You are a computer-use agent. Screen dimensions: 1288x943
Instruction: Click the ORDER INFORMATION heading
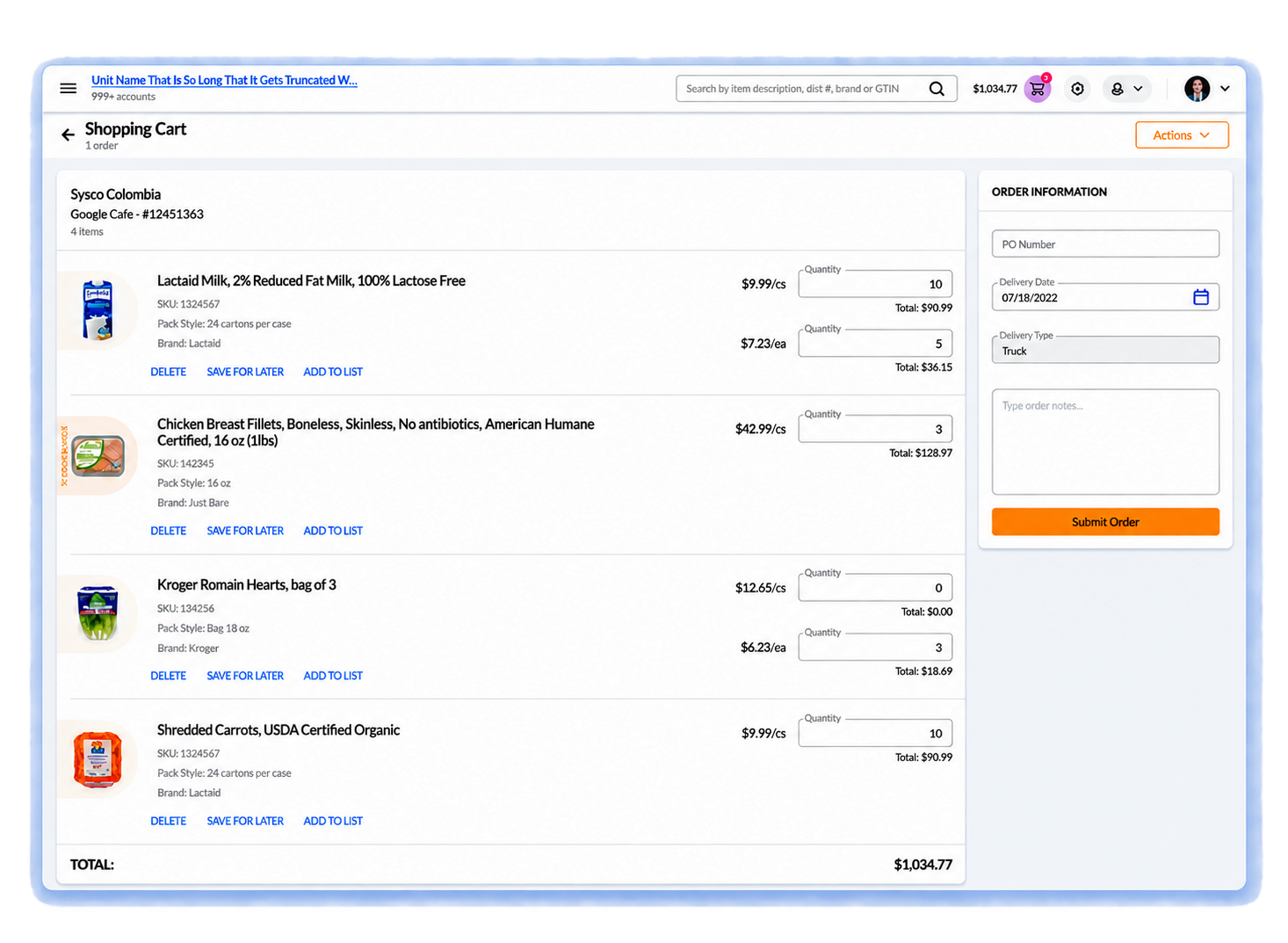(1049, 192)
